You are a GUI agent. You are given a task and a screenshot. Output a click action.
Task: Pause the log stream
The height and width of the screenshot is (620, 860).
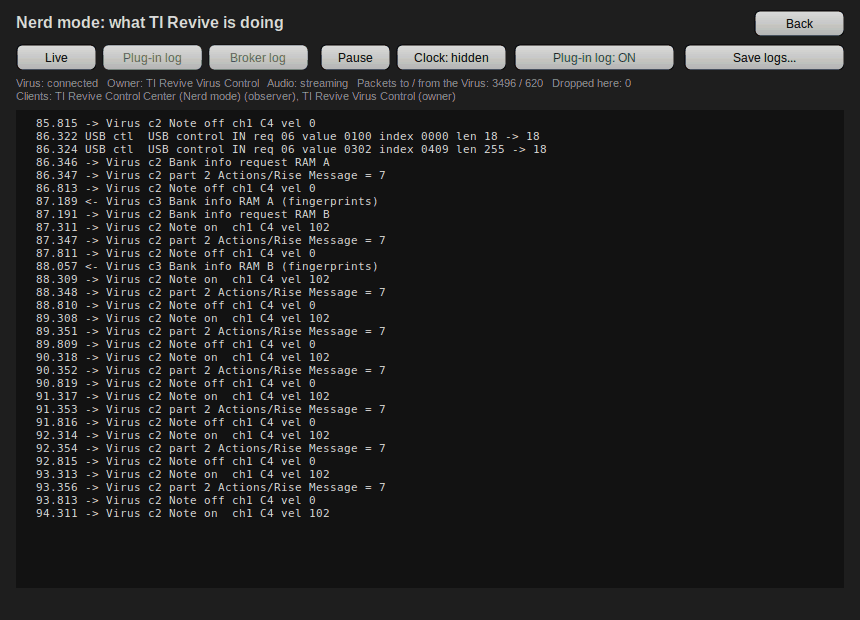tap(355, 58)
